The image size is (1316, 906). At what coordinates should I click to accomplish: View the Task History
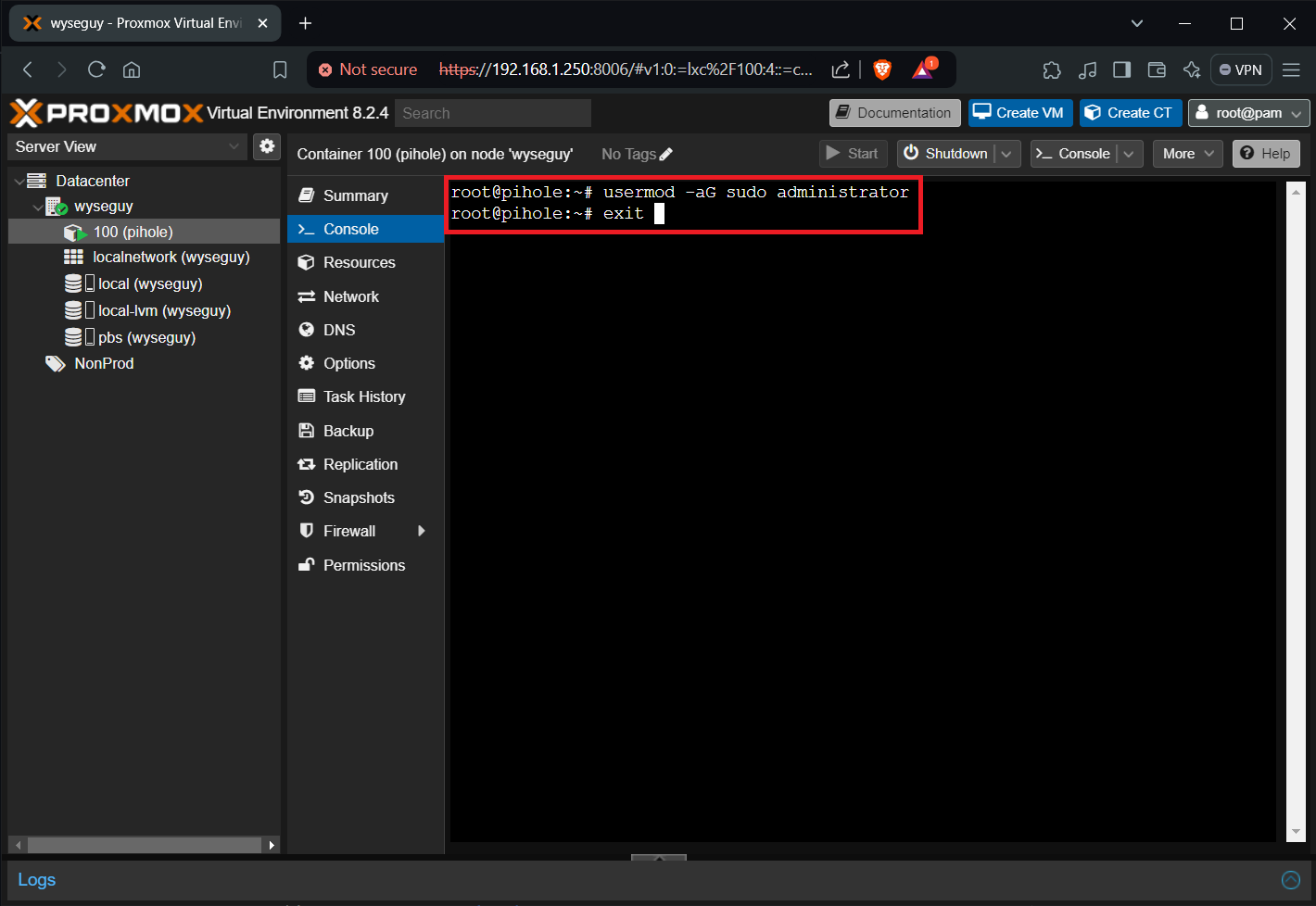pos(365,396)
